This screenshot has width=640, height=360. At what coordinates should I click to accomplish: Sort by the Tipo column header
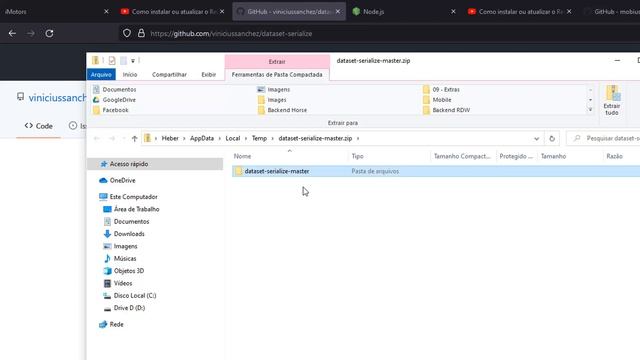point(358,156)
